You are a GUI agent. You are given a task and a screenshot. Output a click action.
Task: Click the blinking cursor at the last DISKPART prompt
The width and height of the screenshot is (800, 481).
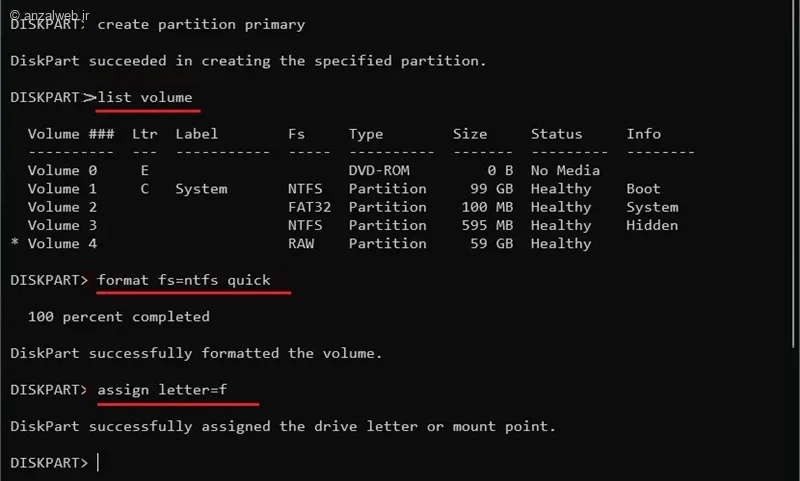[98, 462]
